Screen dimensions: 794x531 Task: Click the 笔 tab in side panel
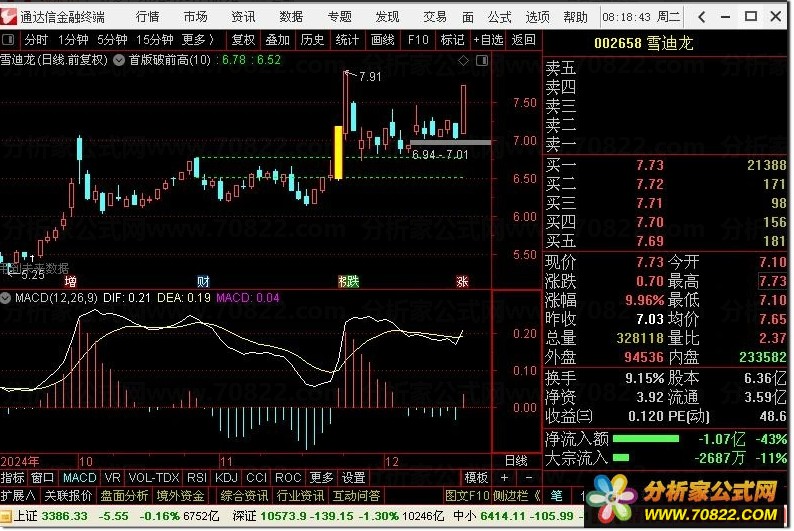click(557, 496)
